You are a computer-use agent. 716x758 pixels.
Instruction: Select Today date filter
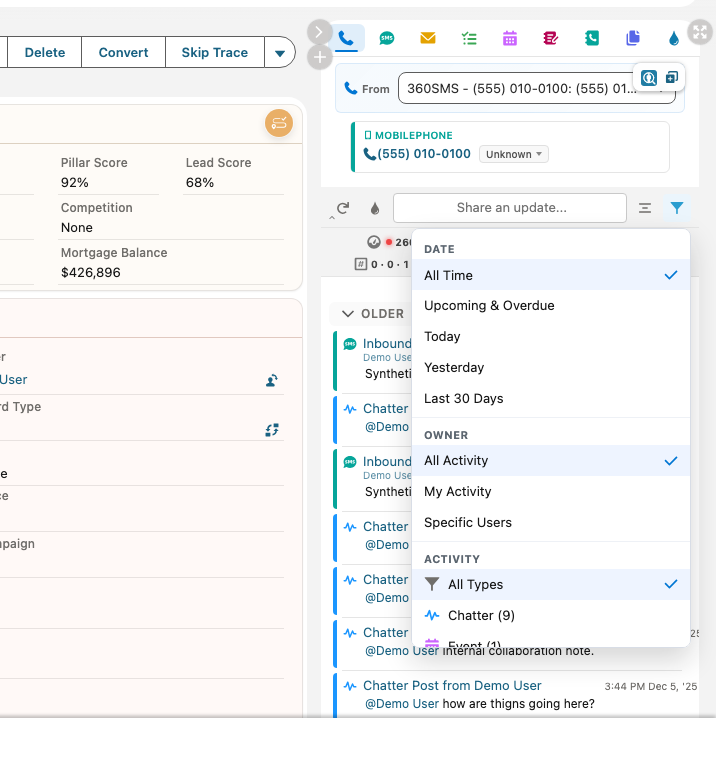551,336
